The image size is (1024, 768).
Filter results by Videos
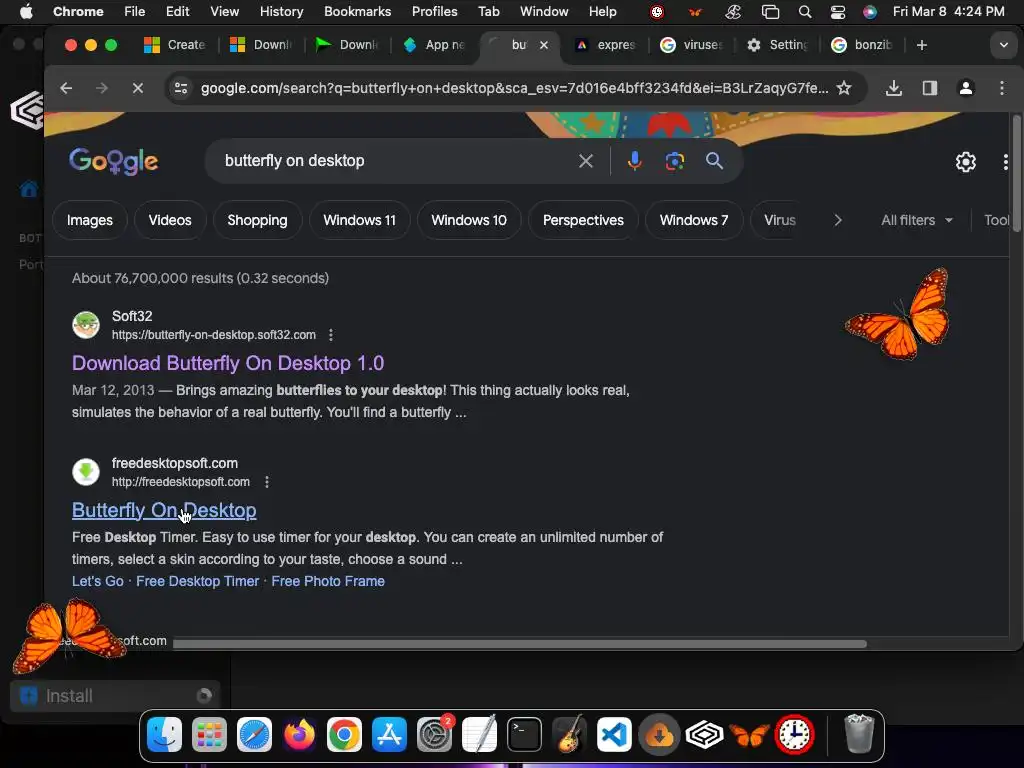(170, 220)
